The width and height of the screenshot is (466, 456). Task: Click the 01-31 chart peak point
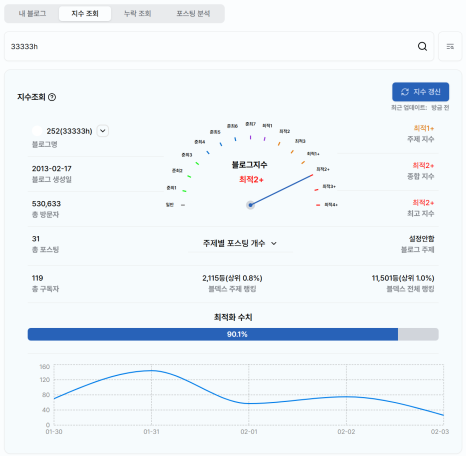151,370
